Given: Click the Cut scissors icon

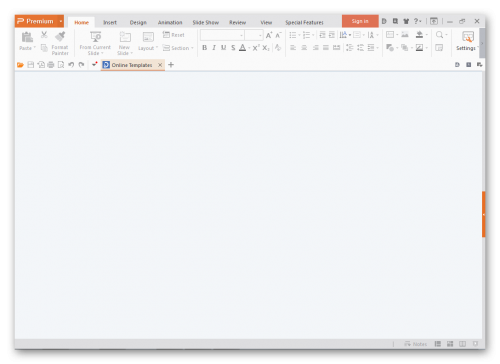Looking at the screenshot, I should point(44,34).
